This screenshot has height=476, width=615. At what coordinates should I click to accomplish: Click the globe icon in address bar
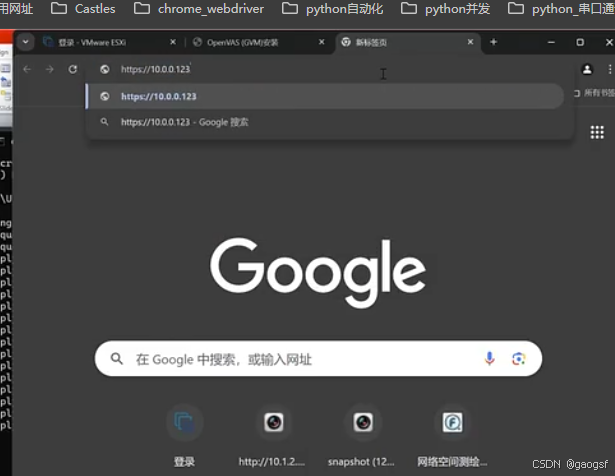click(x=105, y=69)
